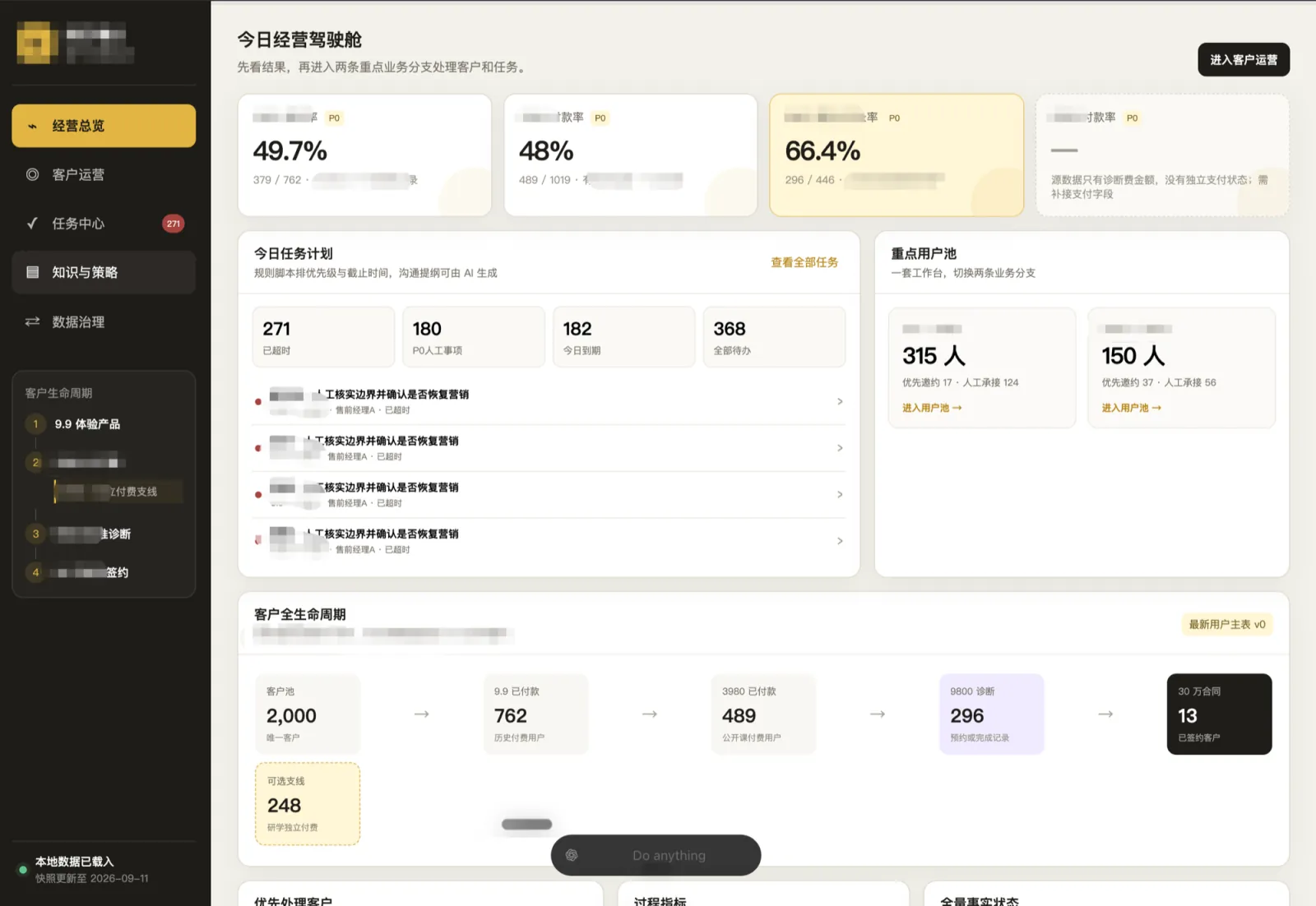Select lifecycle step 3 circle next to 诊断
Screen dimensions: 1316x906
pos(35,534)
